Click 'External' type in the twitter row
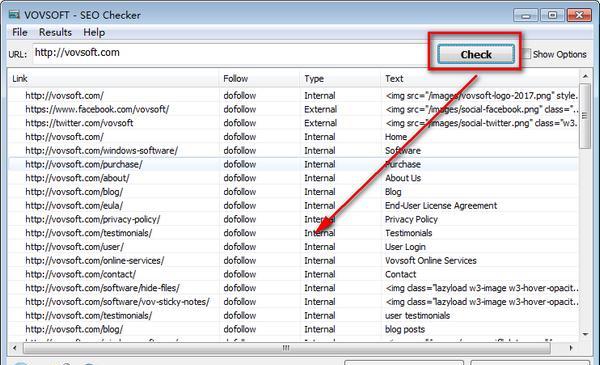 click(320, 123)
